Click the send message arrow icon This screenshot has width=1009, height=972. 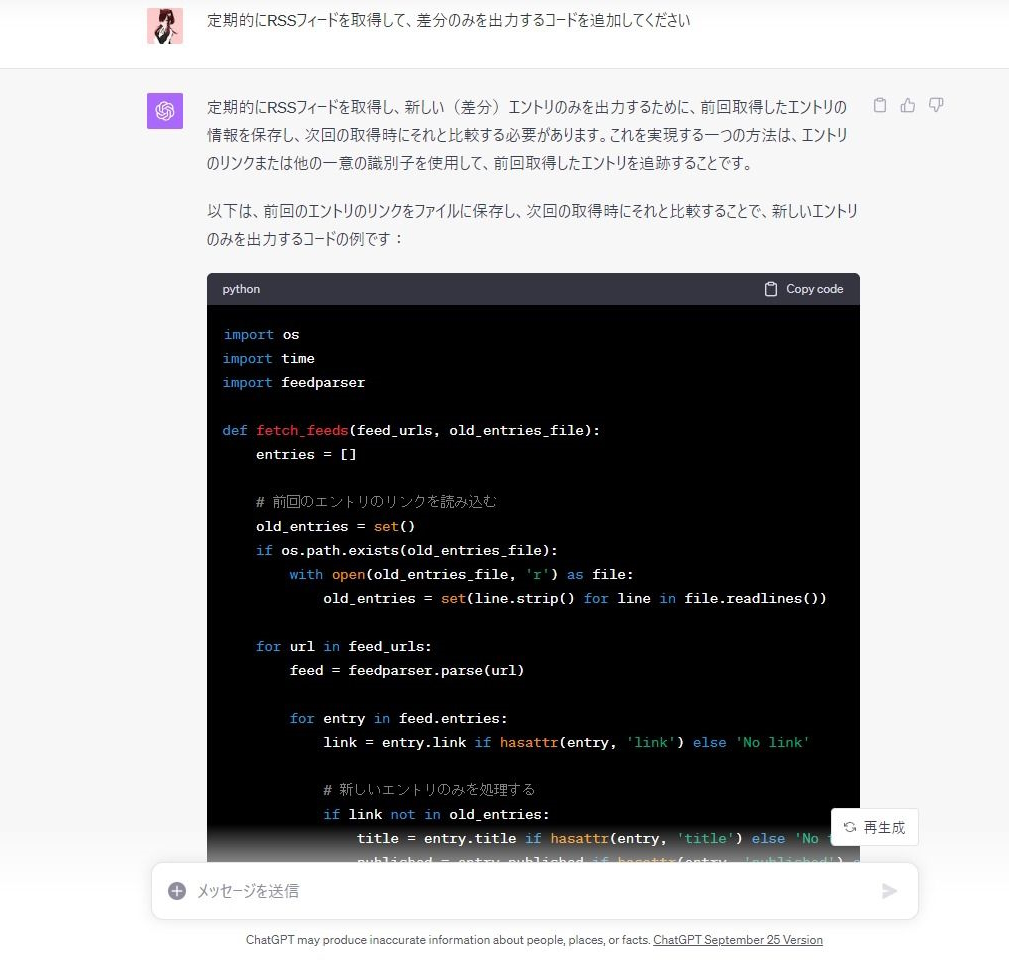pos(890,891)
